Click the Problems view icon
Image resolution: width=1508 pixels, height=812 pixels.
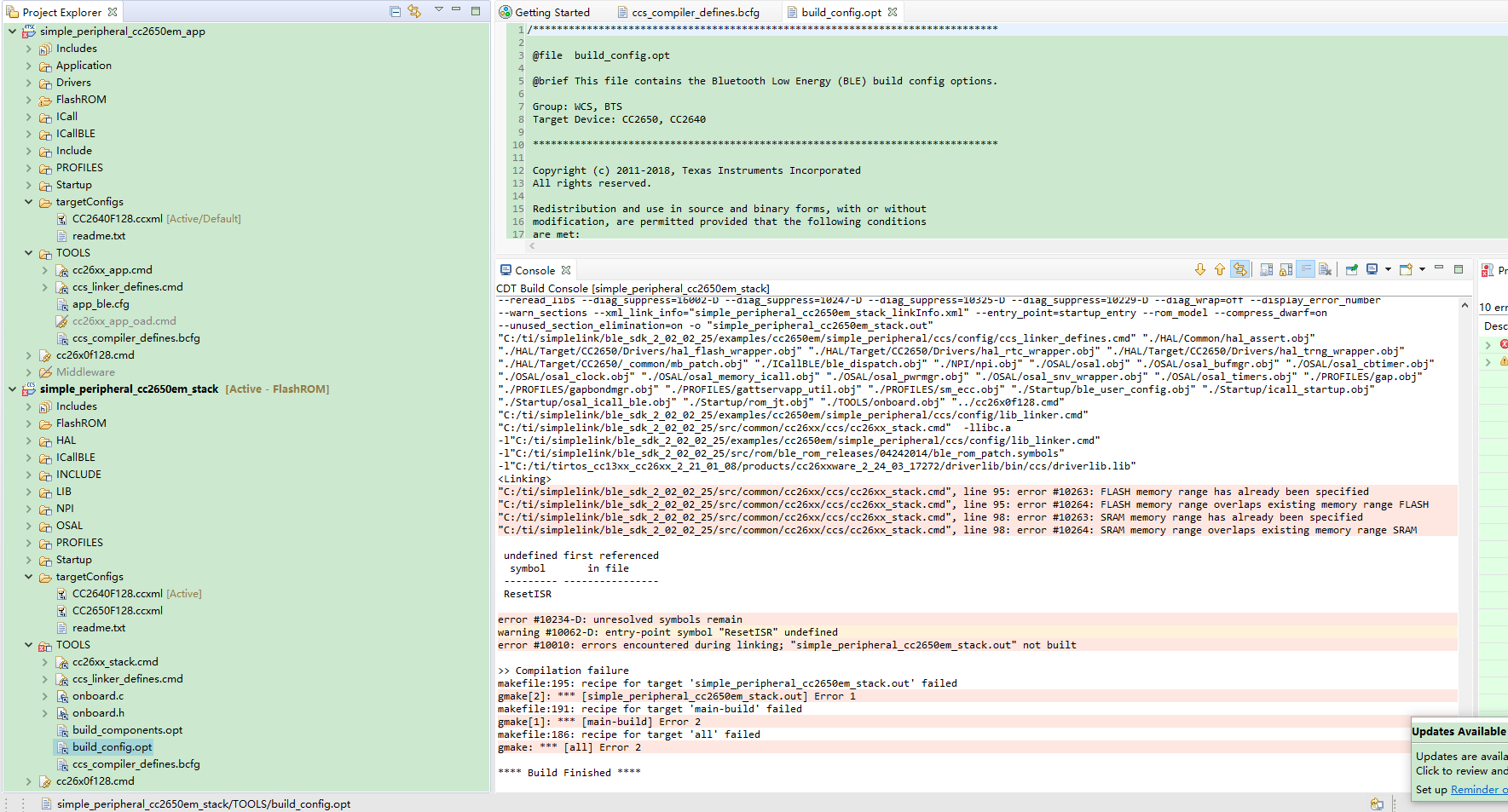(1488, 270)
